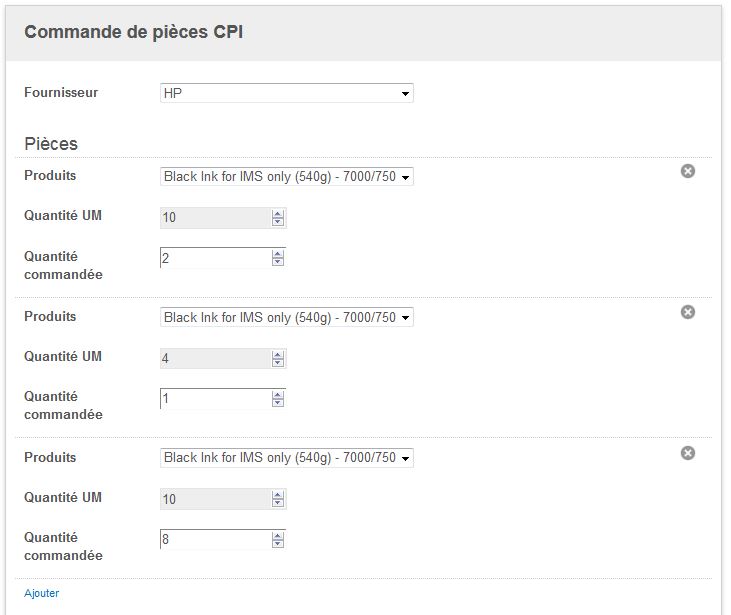
Task: Increase first Quantité commandée with up arrow
Action: pos(278,254)
